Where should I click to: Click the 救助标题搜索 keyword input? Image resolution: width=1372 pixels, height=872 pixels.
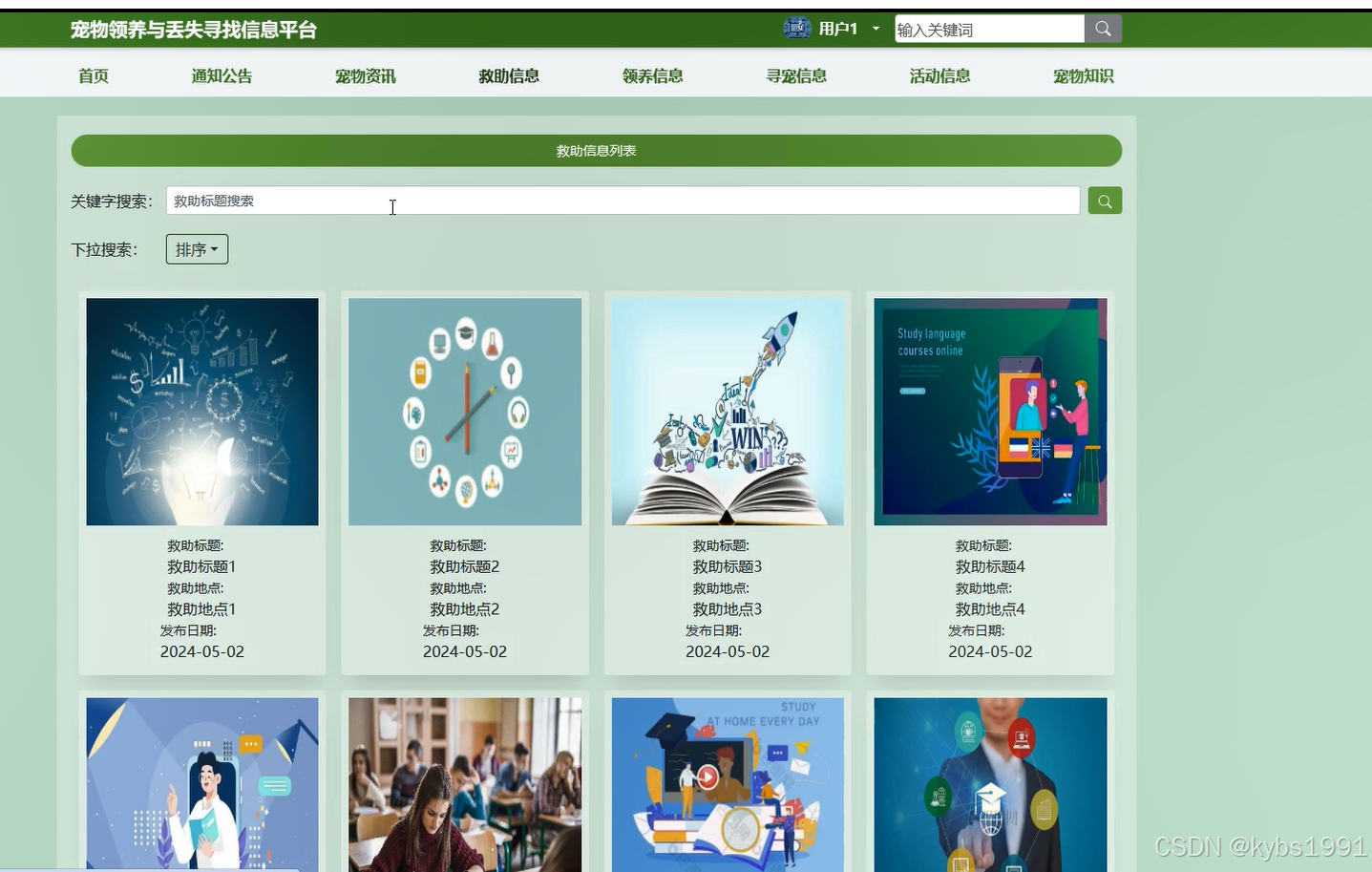623,201
